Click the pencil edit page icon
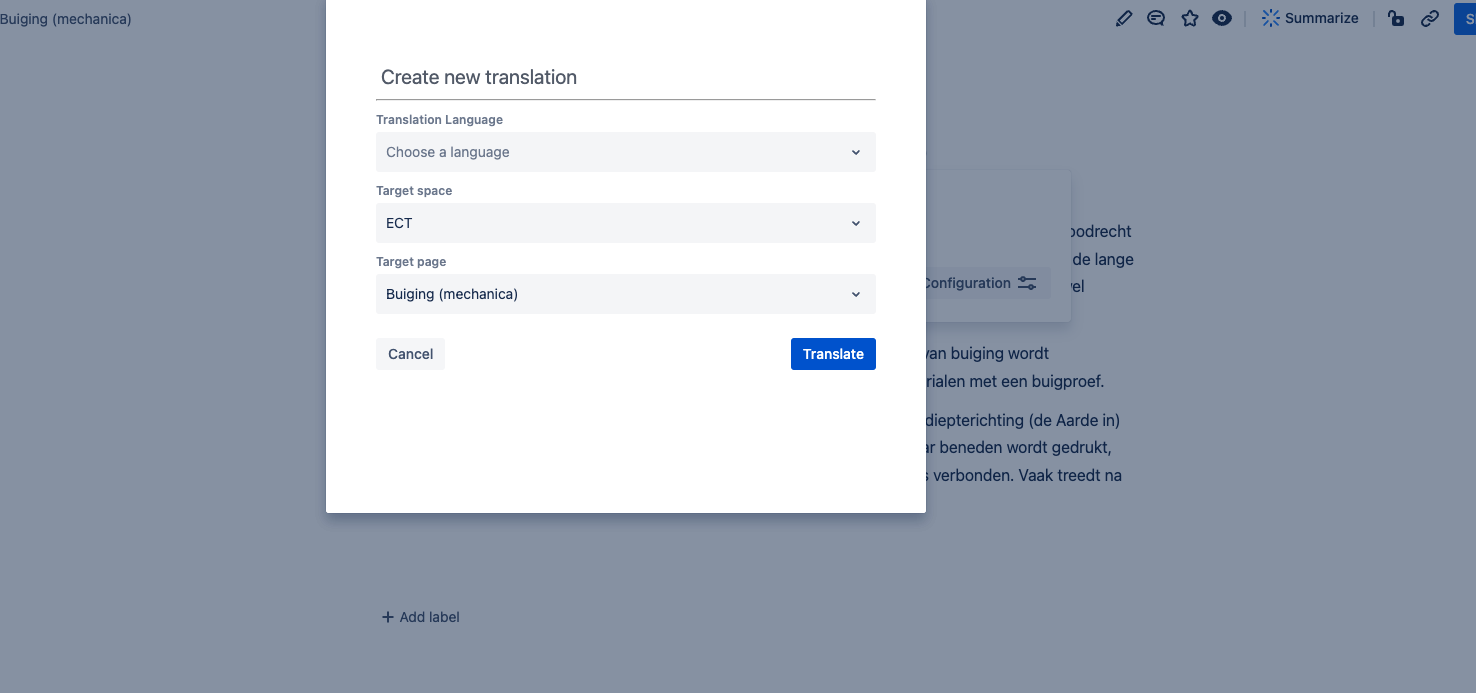This screenshot has width=1476, height=693. (1124, 18)
